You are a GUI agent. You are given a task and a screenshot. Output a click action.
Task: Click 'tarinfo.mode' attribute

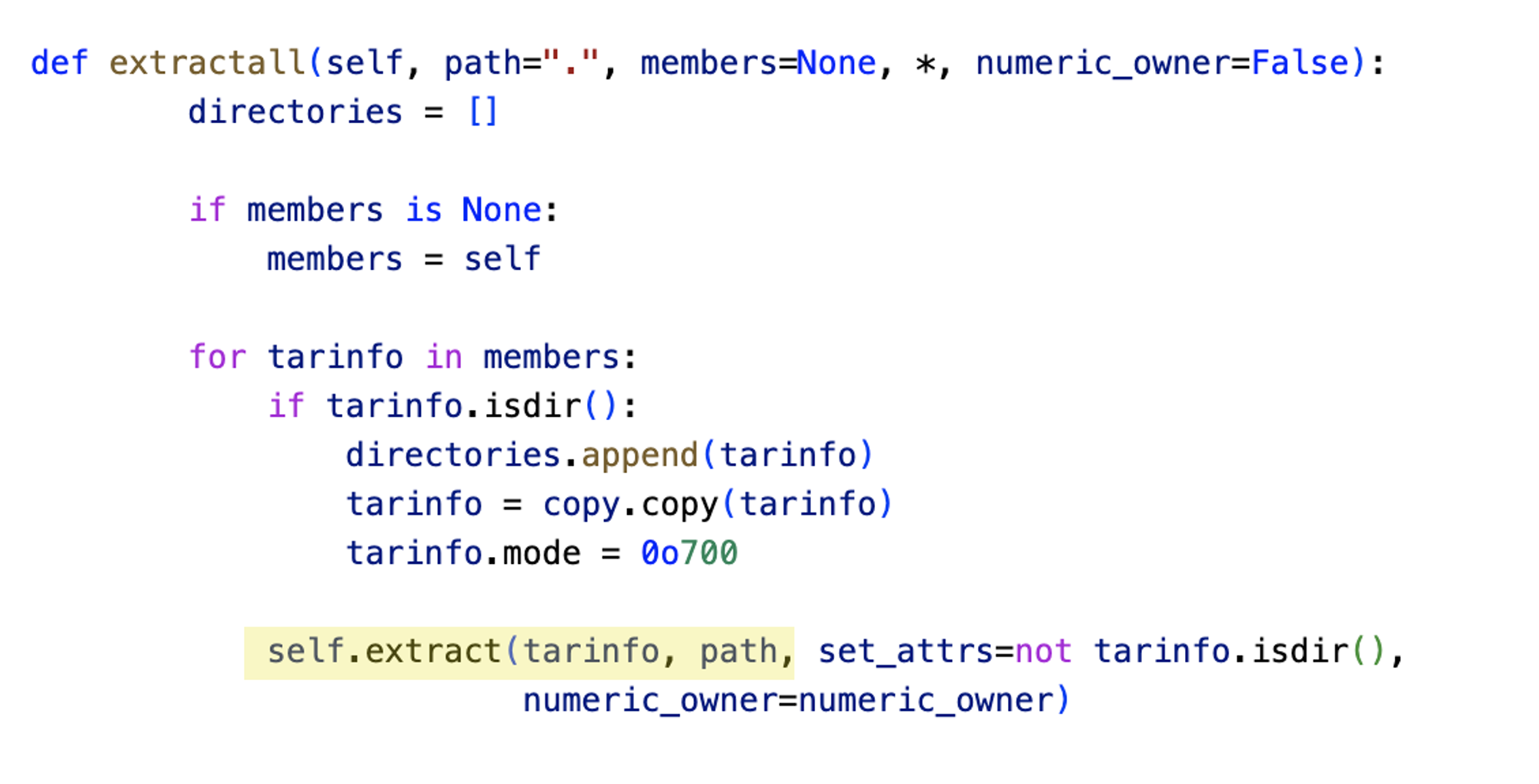463,553
